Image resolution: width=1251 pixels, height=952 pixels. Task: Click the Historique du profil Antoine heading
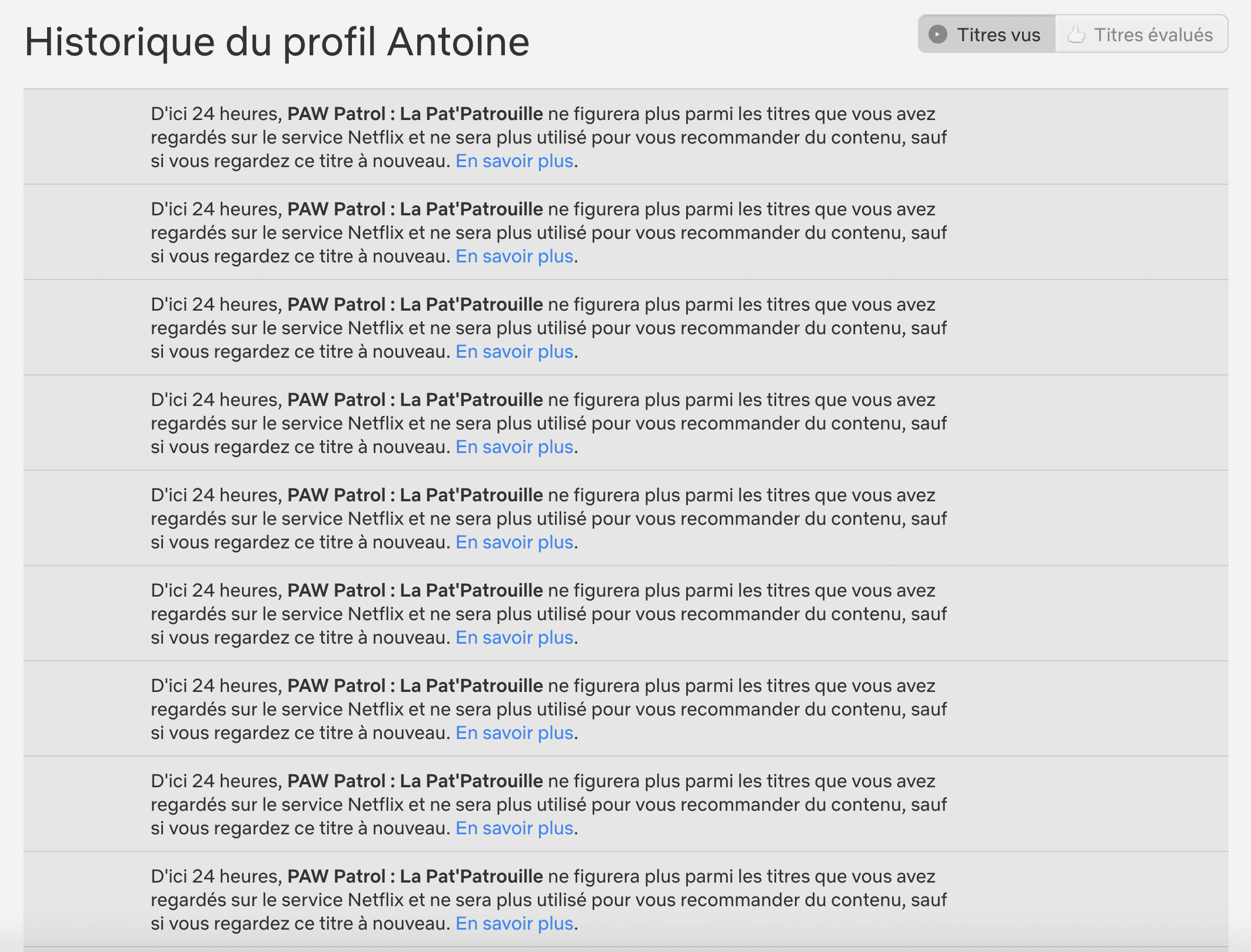click(277, 42)
